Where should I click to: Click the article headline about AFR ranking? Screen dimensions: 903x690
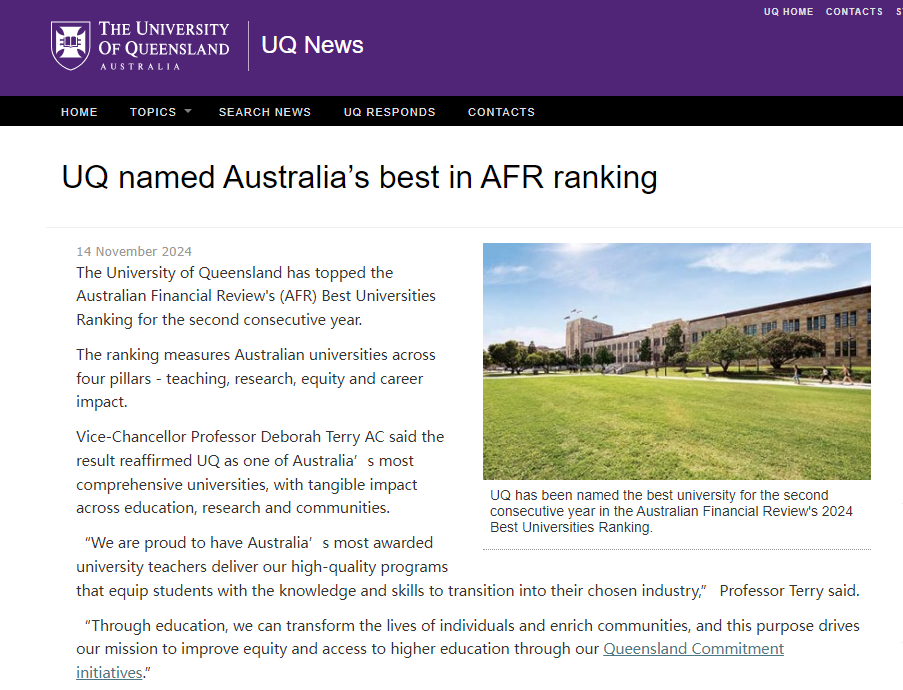(x=359, y=177)
